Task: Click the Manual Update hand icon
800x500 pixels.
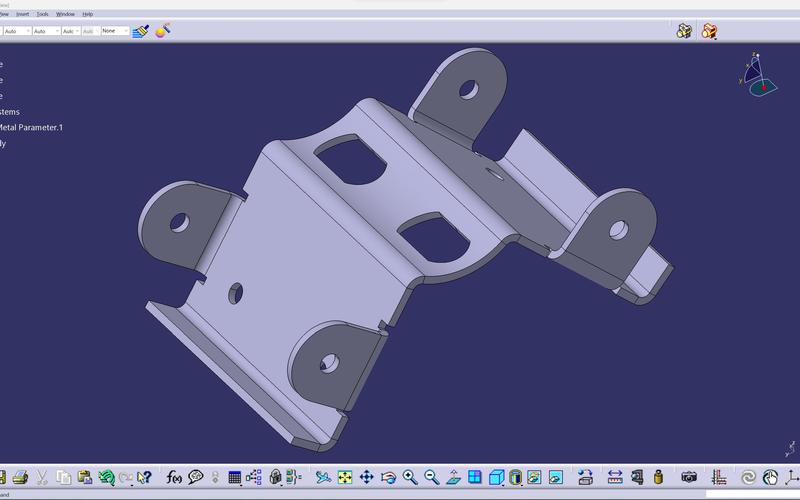Action: [x=770, y=478]
